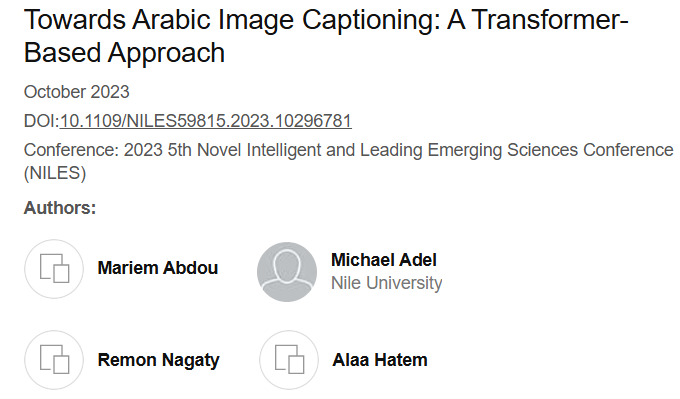Click the Nile University affiliation text

point(387,283)
